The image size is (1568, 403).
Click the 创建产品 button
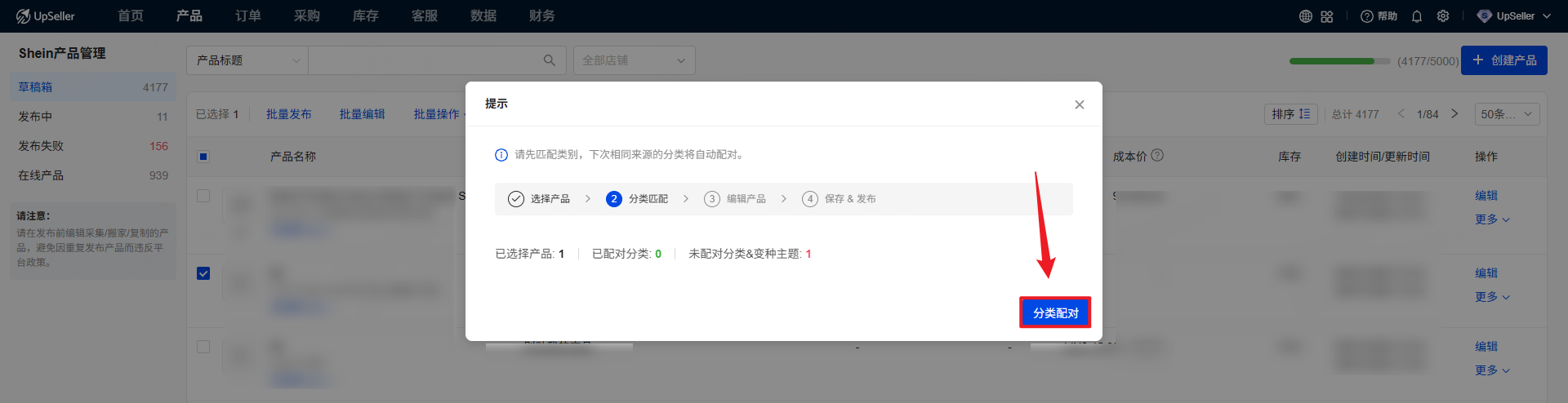point(1503,60)
